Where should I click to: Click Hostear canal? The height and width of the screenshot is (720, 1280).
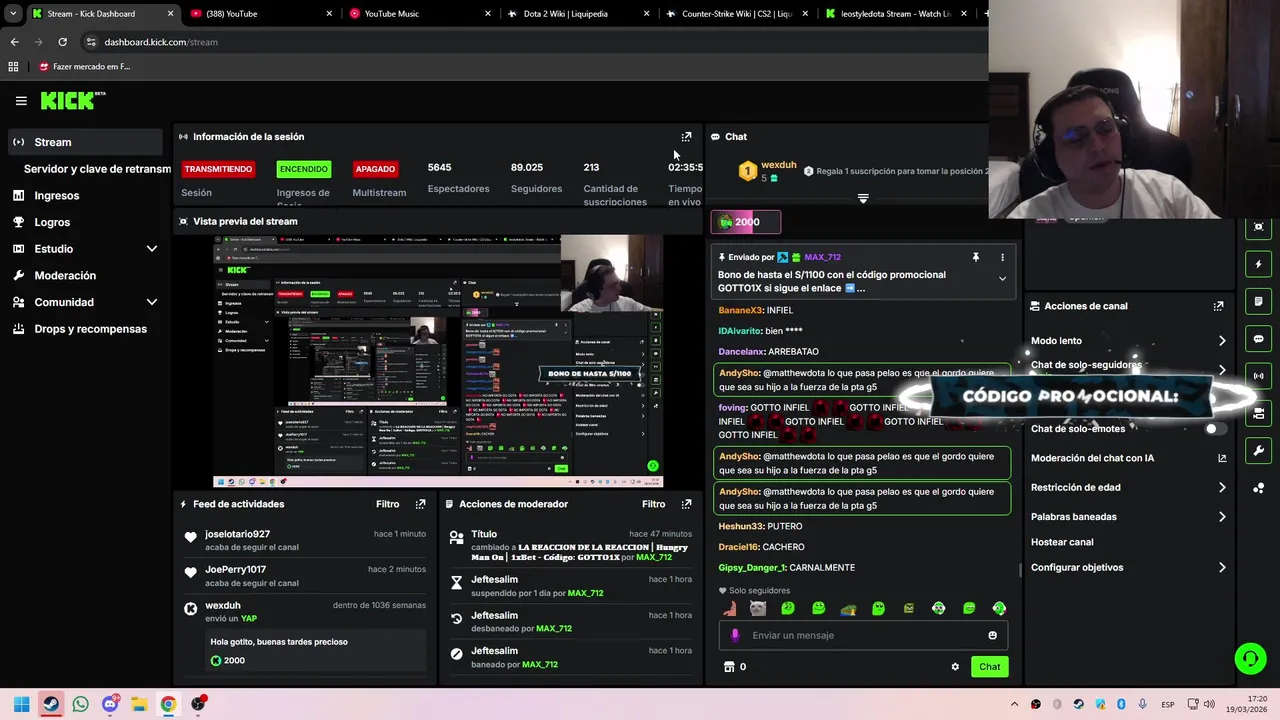point(1061,542)
